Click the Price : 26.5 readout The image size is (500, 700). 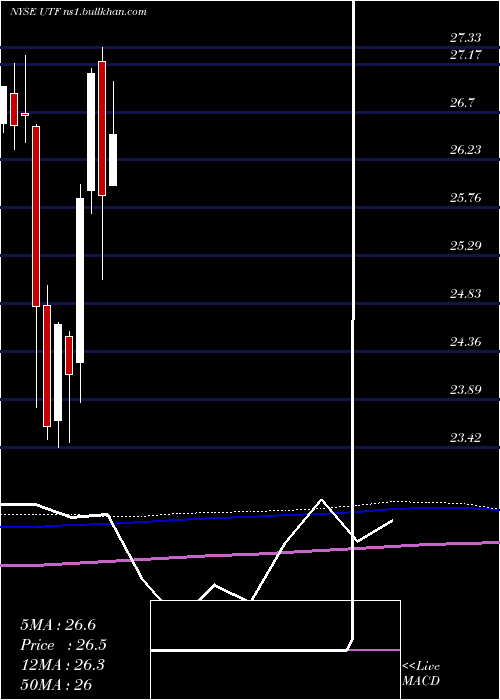pyautogui.click(x=63, y=645)
